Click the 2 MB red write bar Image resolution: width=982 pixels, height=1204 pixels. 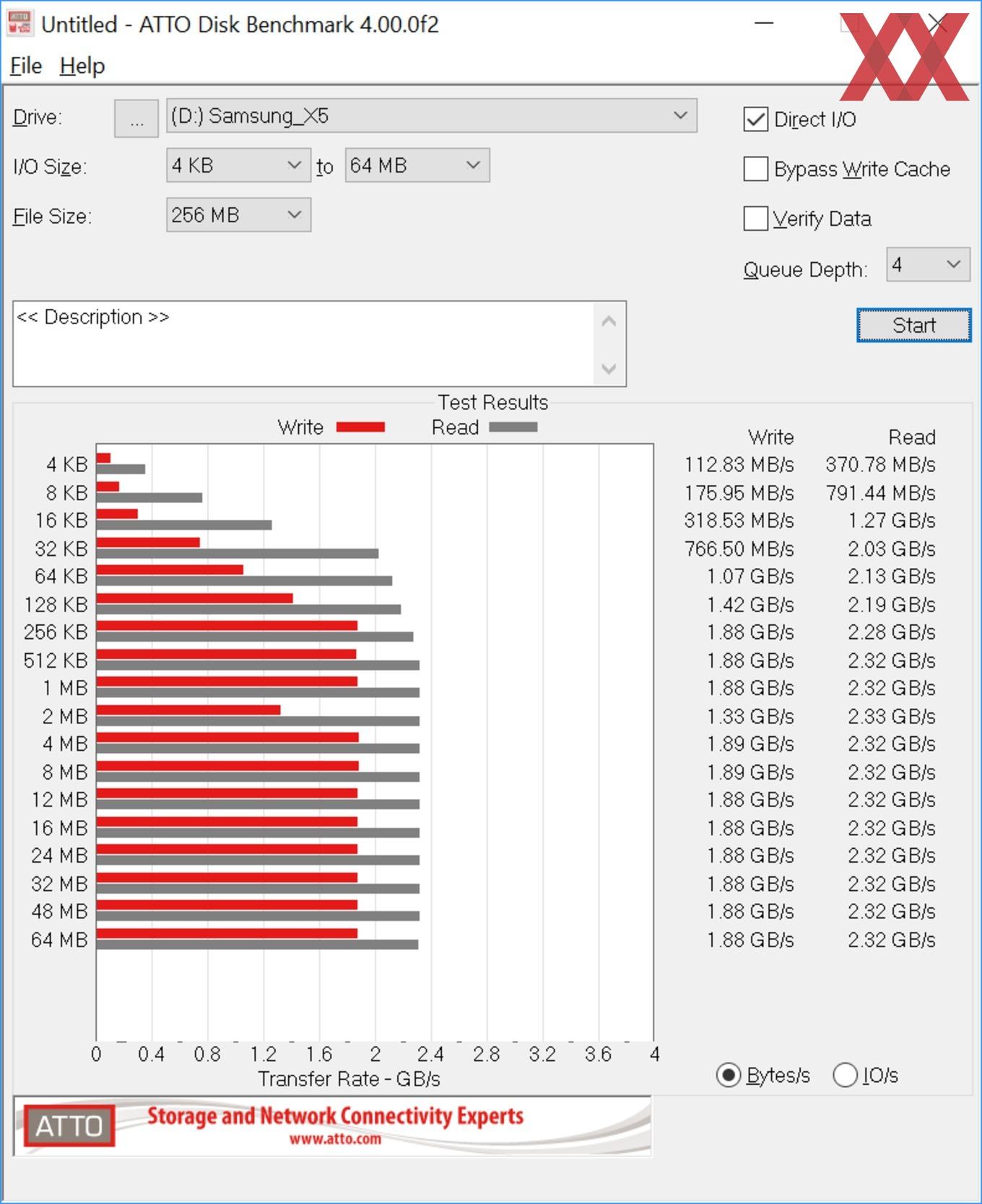(188, 710)
